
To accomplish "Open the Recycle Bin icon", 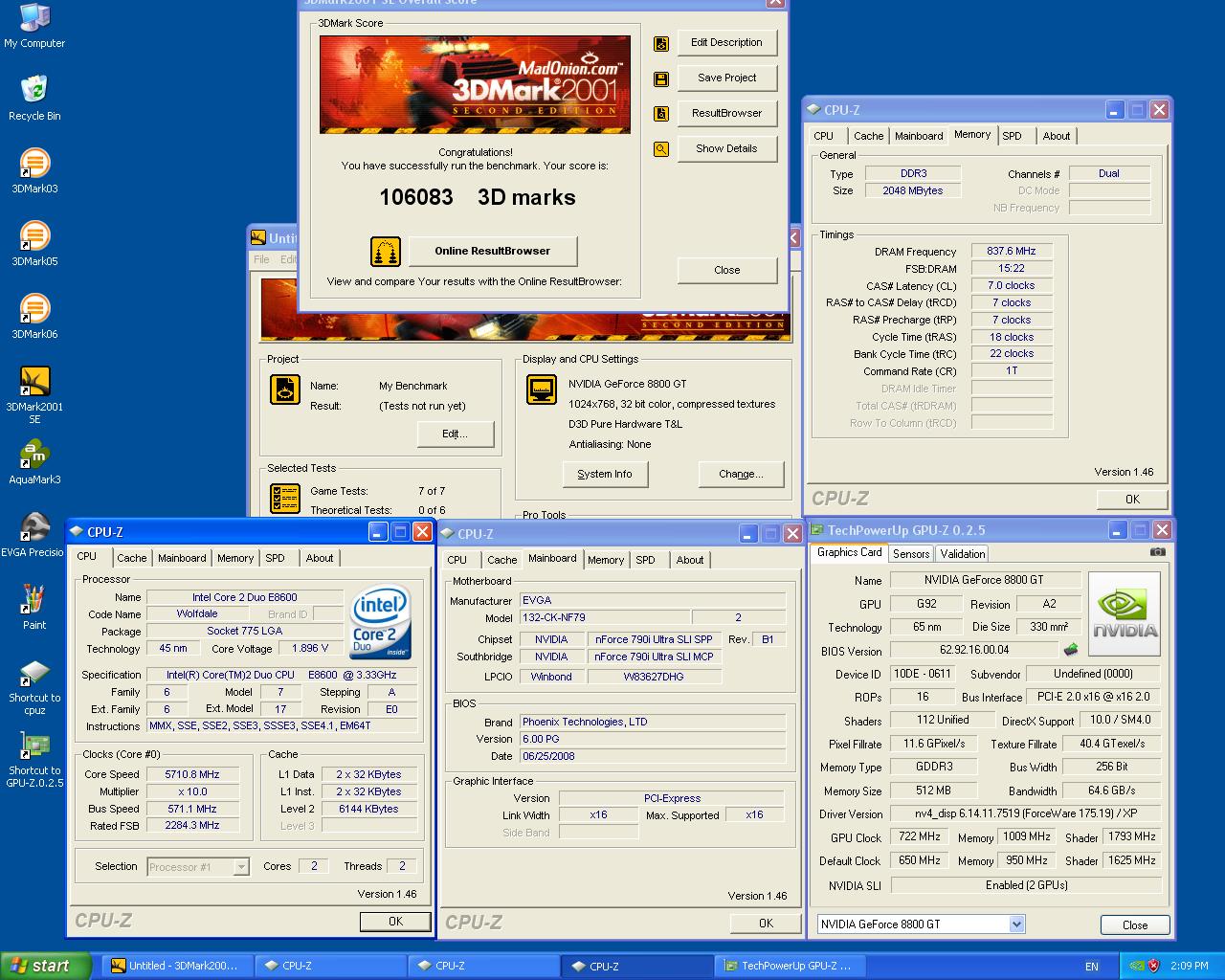I will [x=34, y=98].
